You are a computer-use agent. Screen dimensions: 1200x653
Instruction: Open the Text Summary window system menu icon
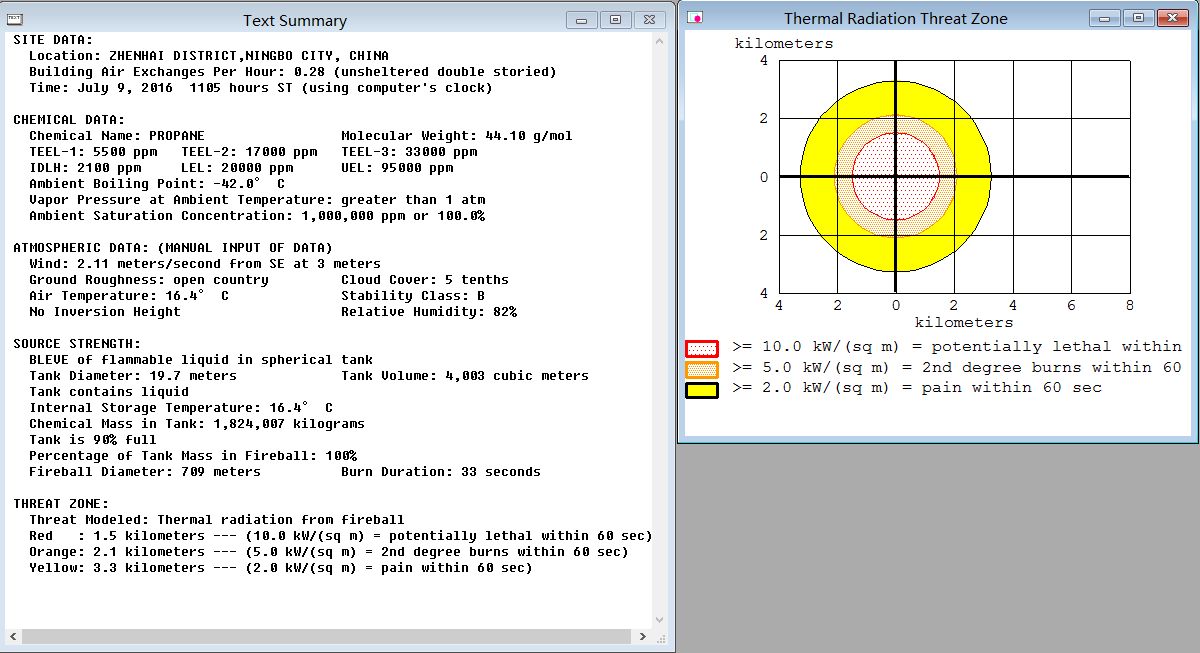(16, 19)
